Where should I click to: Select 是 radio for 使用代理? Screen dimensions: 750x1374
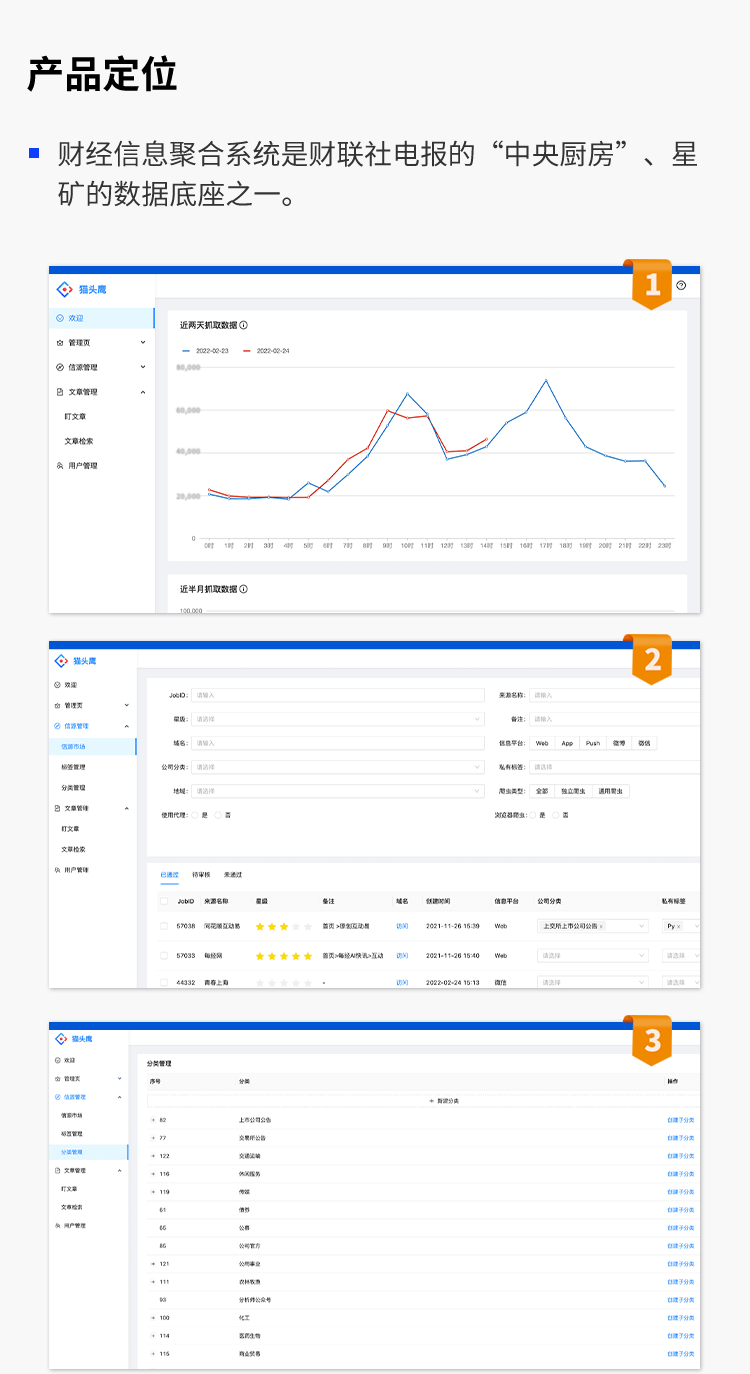(x=194, y=815)
